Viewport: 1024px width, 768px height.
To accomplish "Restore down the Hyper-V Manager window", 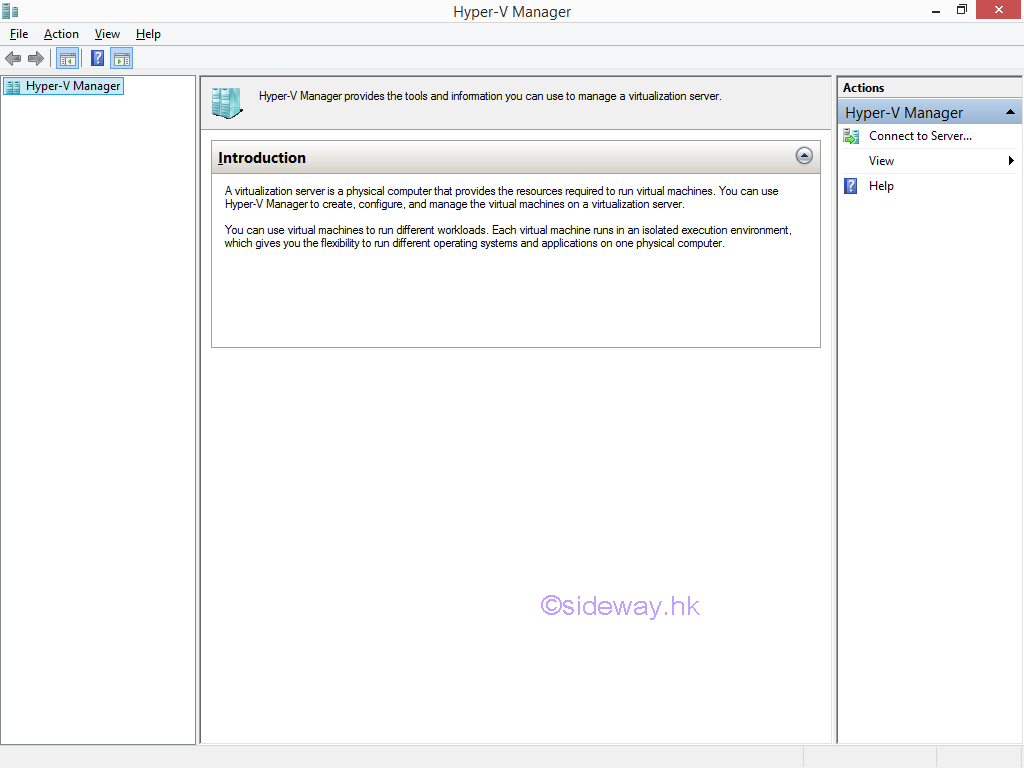I will (x=961, y=10).
